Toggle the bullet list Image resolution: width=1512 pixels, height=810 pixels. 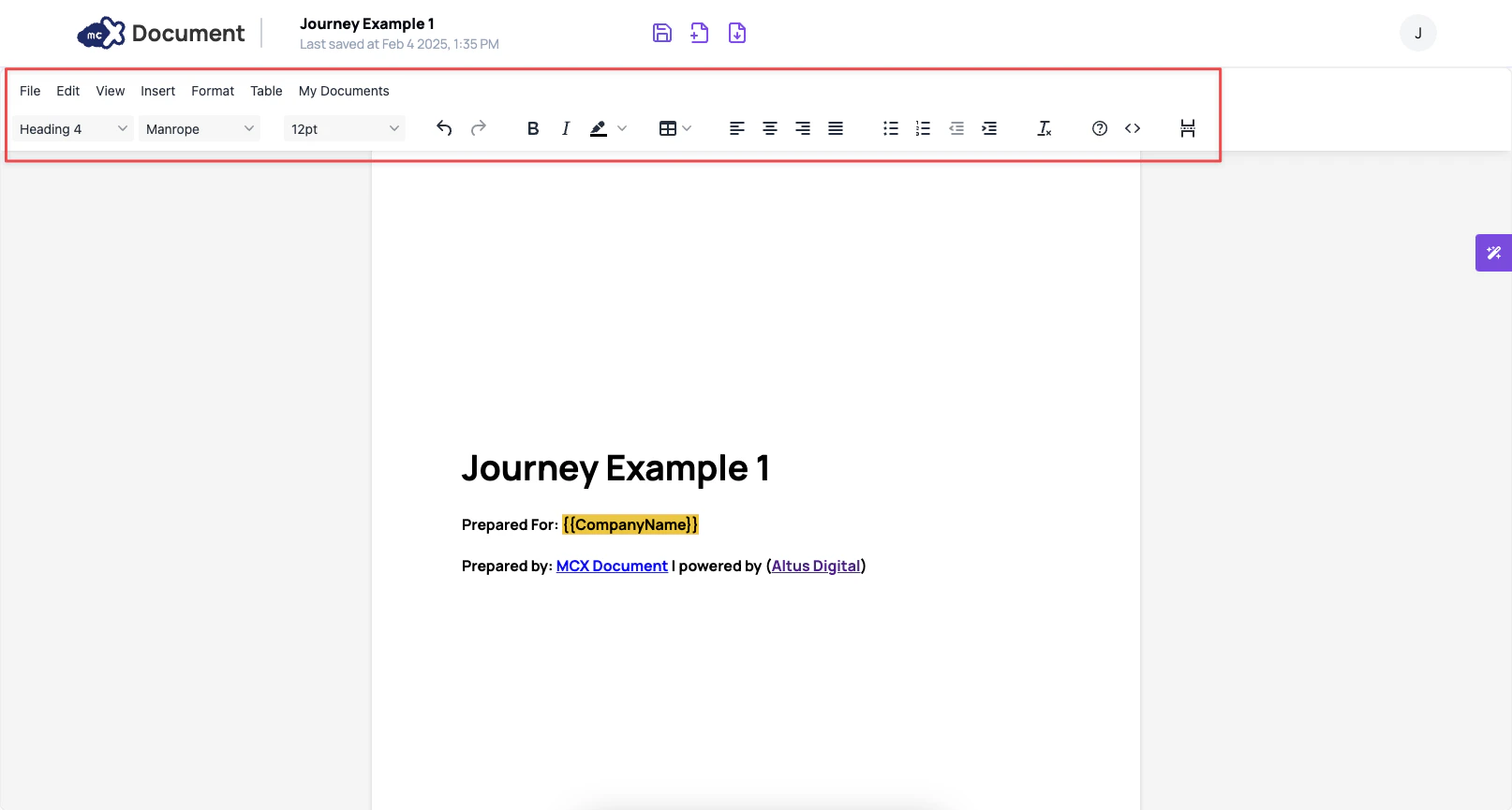891,128
